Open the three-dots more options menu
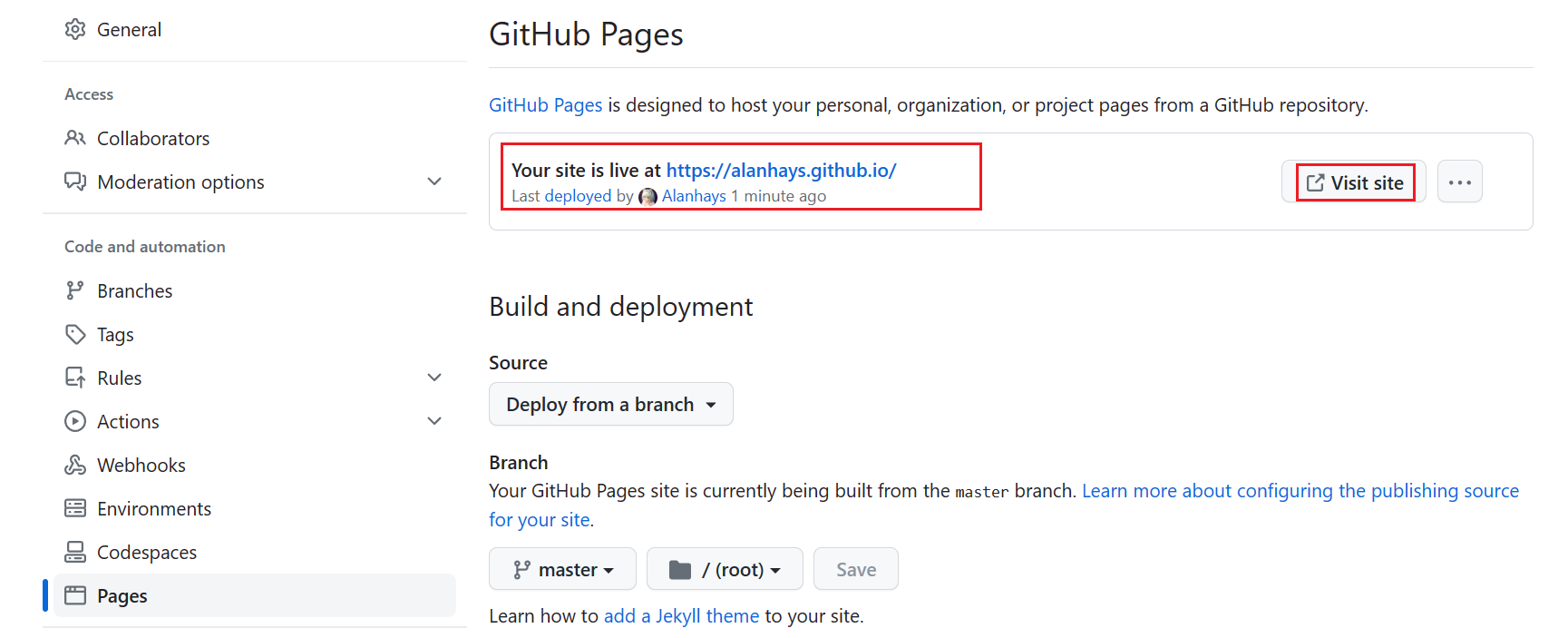 [1459, 182]
